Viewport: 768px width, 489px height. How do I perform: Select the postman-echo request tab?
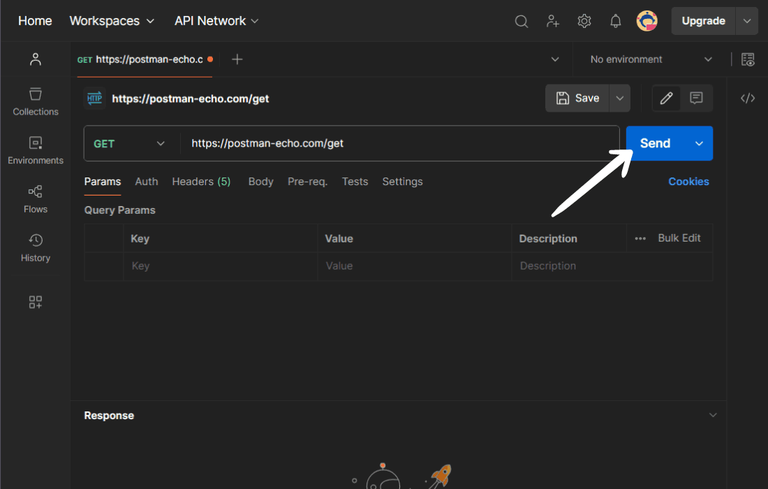coord(144,59)
